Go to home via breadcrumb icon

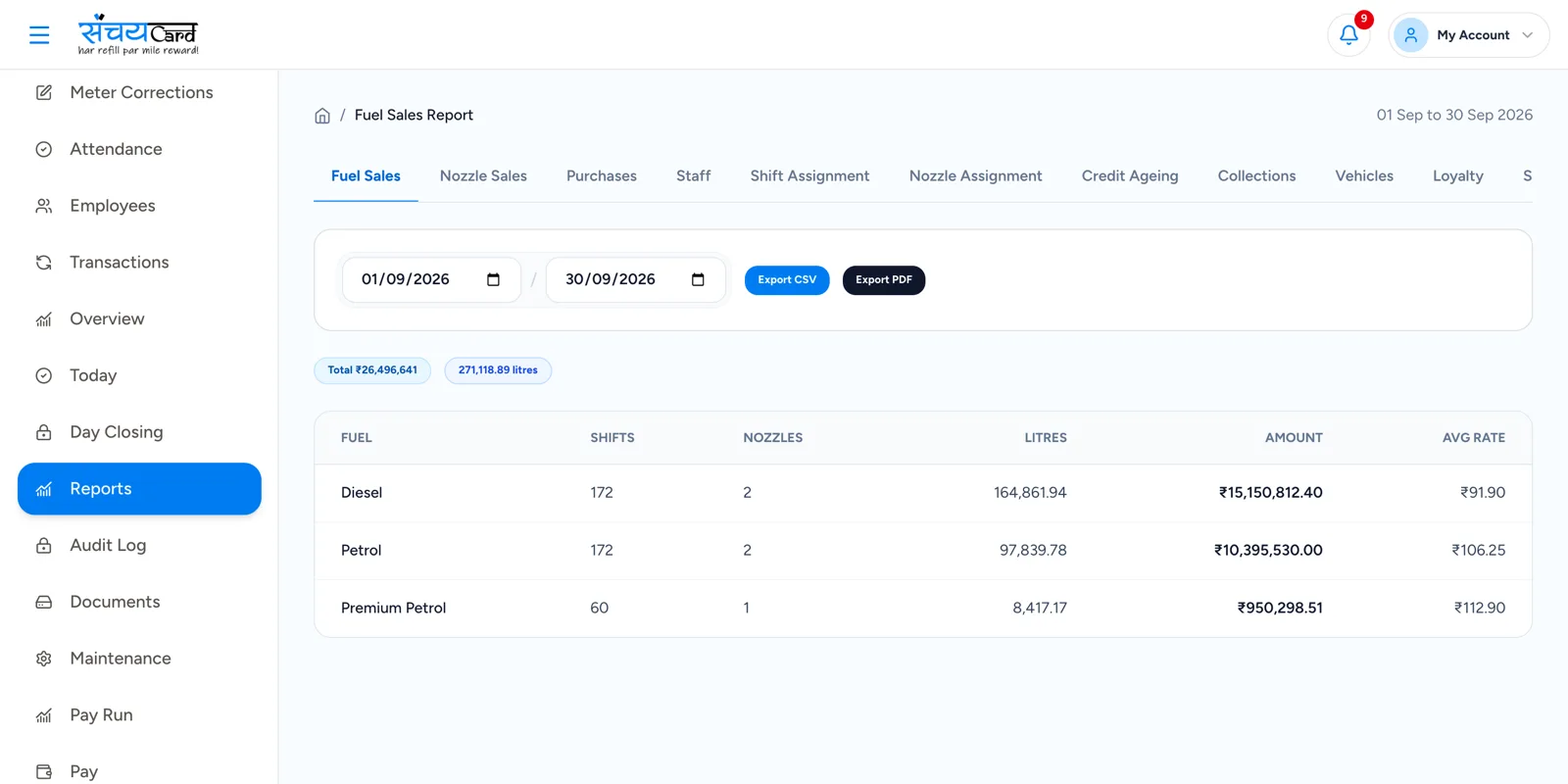point(322,116)
